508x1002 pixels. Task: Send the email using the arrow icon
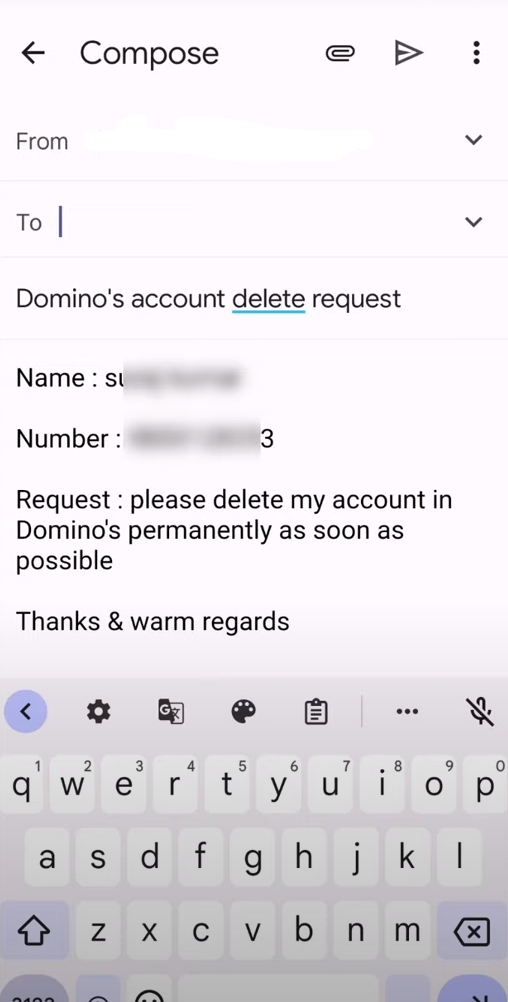point(408,53)
